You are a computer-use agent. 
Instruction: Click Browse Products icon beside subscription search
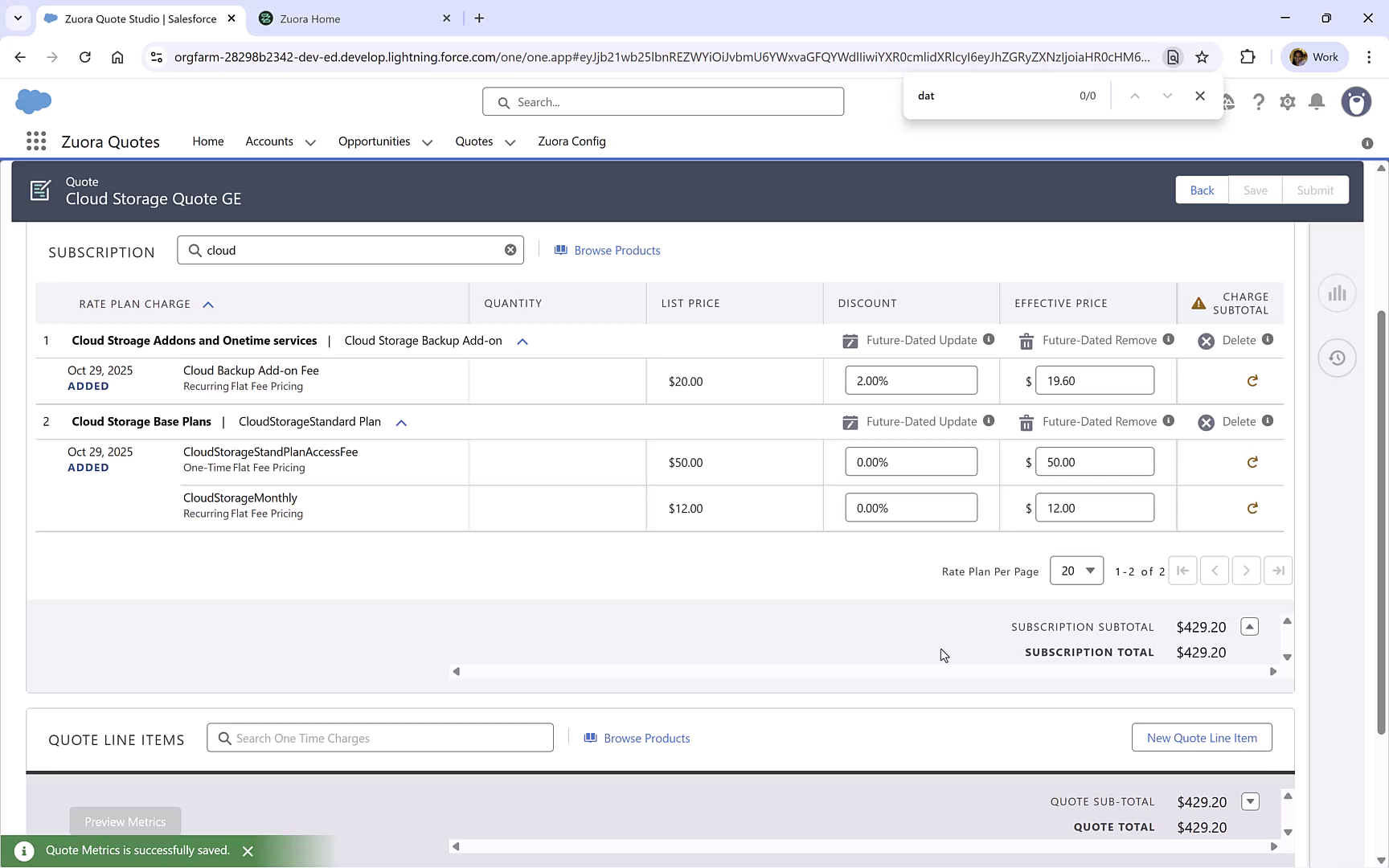coord(561,250)
